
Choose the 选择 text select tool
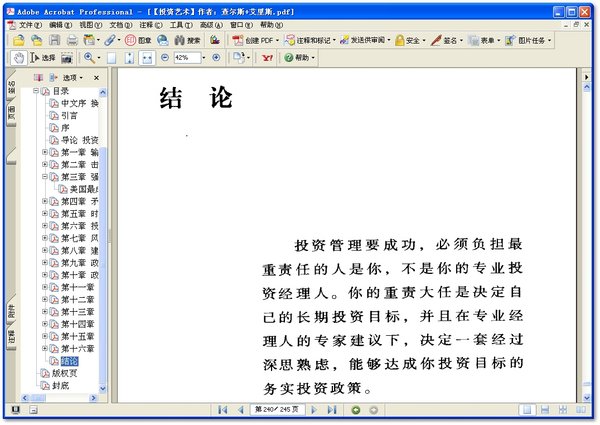coord(43,58)
